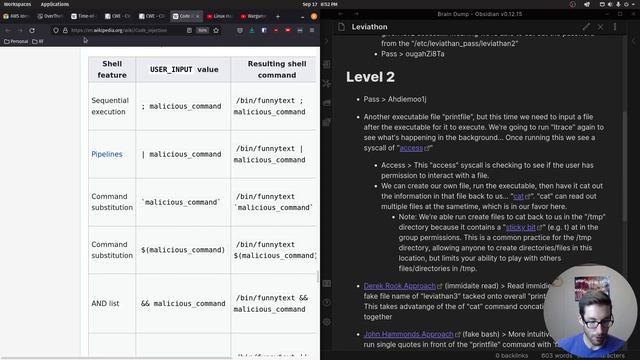Close the active Code injection tab
Image resolution: width=640 pixels, height=360 pixels.
click(198, 16)
